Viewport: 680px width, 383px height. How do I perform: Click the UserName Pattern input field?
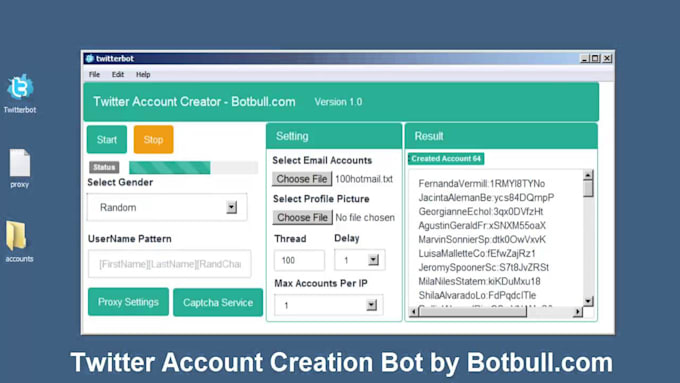tap(170, 264)
